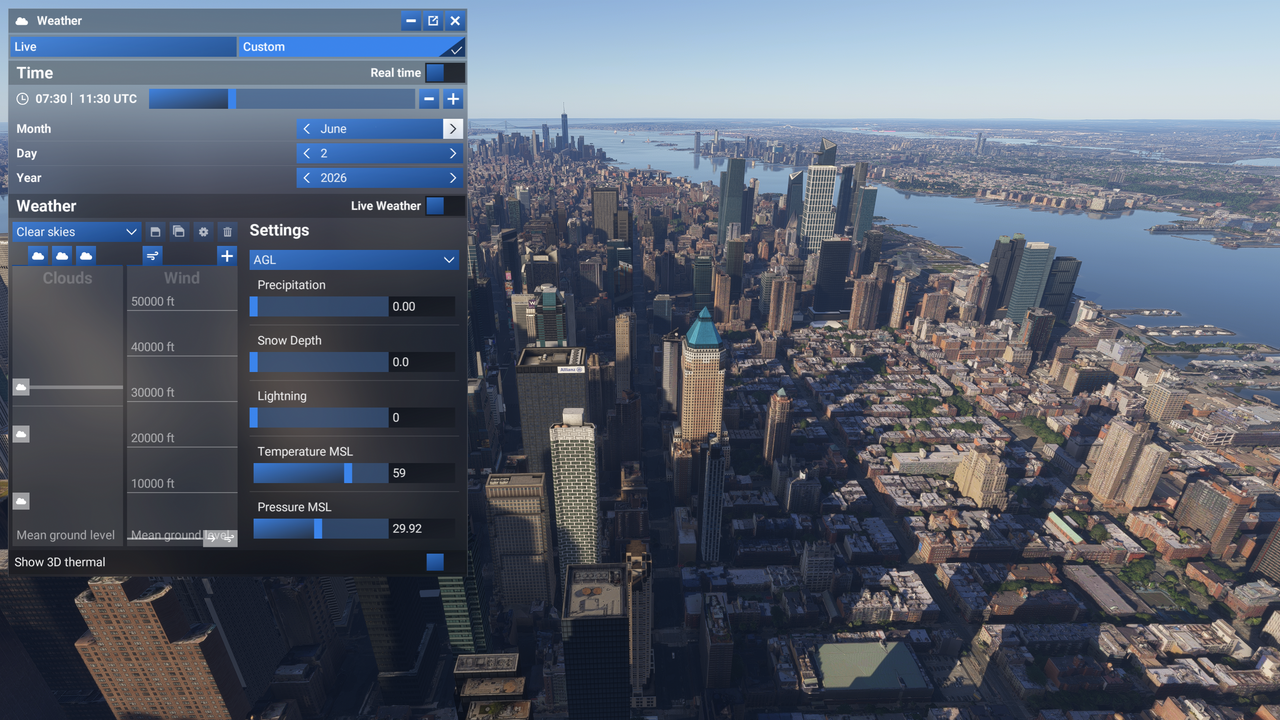
Task: Click the cloud marker near 20000 ft
Action: click(x=21, y=434)
